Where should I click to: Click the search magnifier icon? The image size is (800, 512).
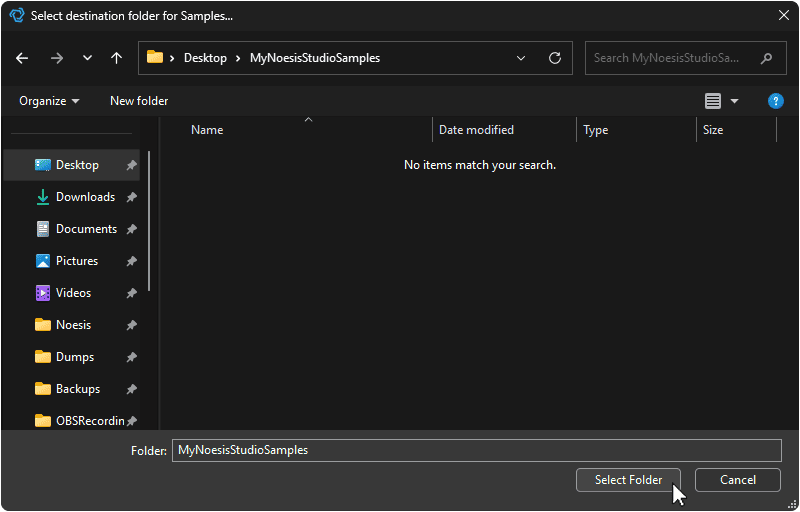(x=766, y=58)
